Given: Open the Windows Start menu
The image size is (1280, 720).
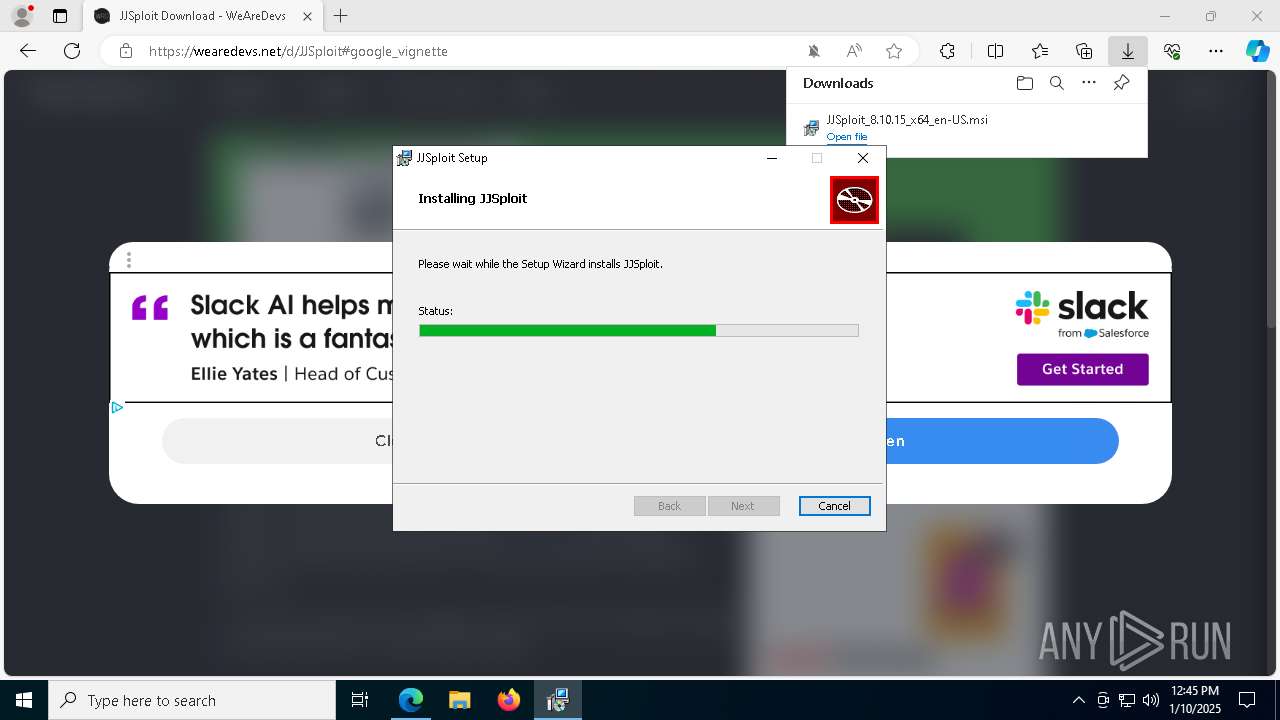Looking at the screenshot, I should tap(24, 700).
